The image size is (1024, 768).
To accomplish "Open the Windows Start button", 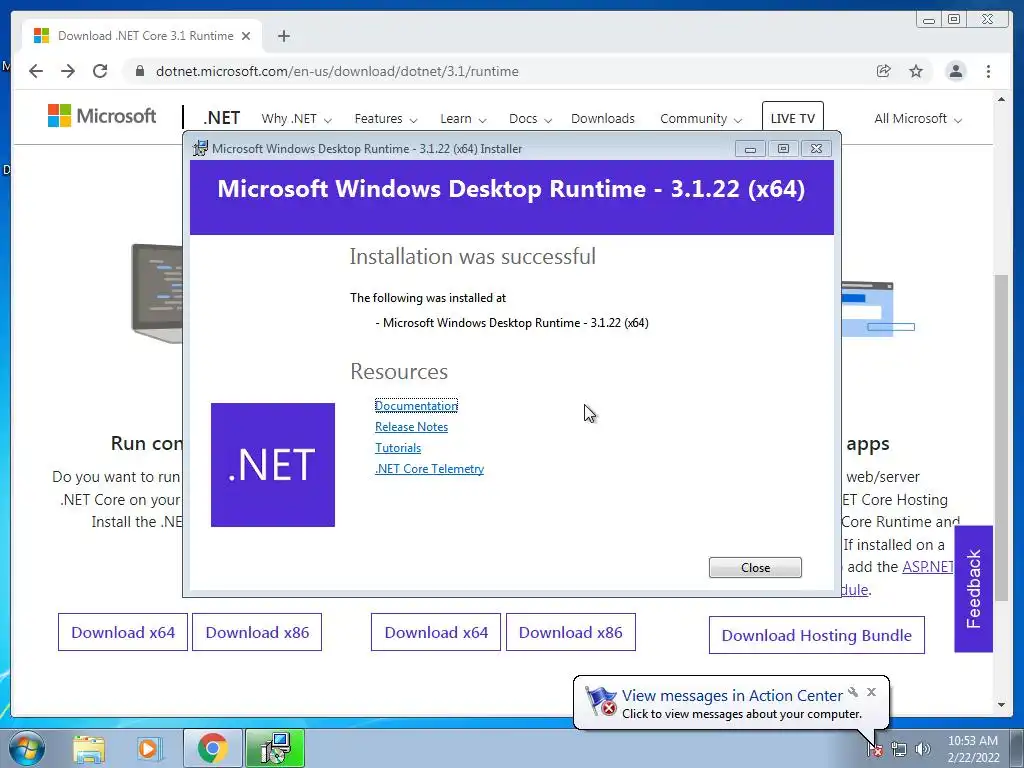I will pos(27,748).
